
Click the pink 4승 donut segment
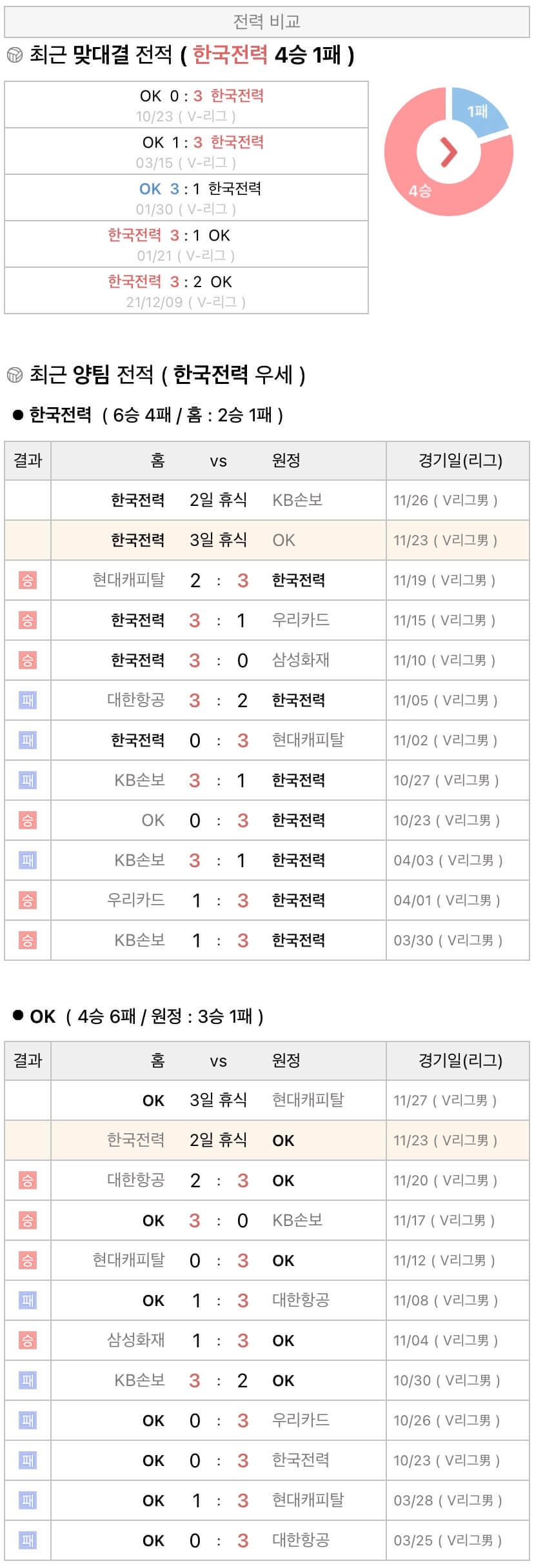(420, 190)
